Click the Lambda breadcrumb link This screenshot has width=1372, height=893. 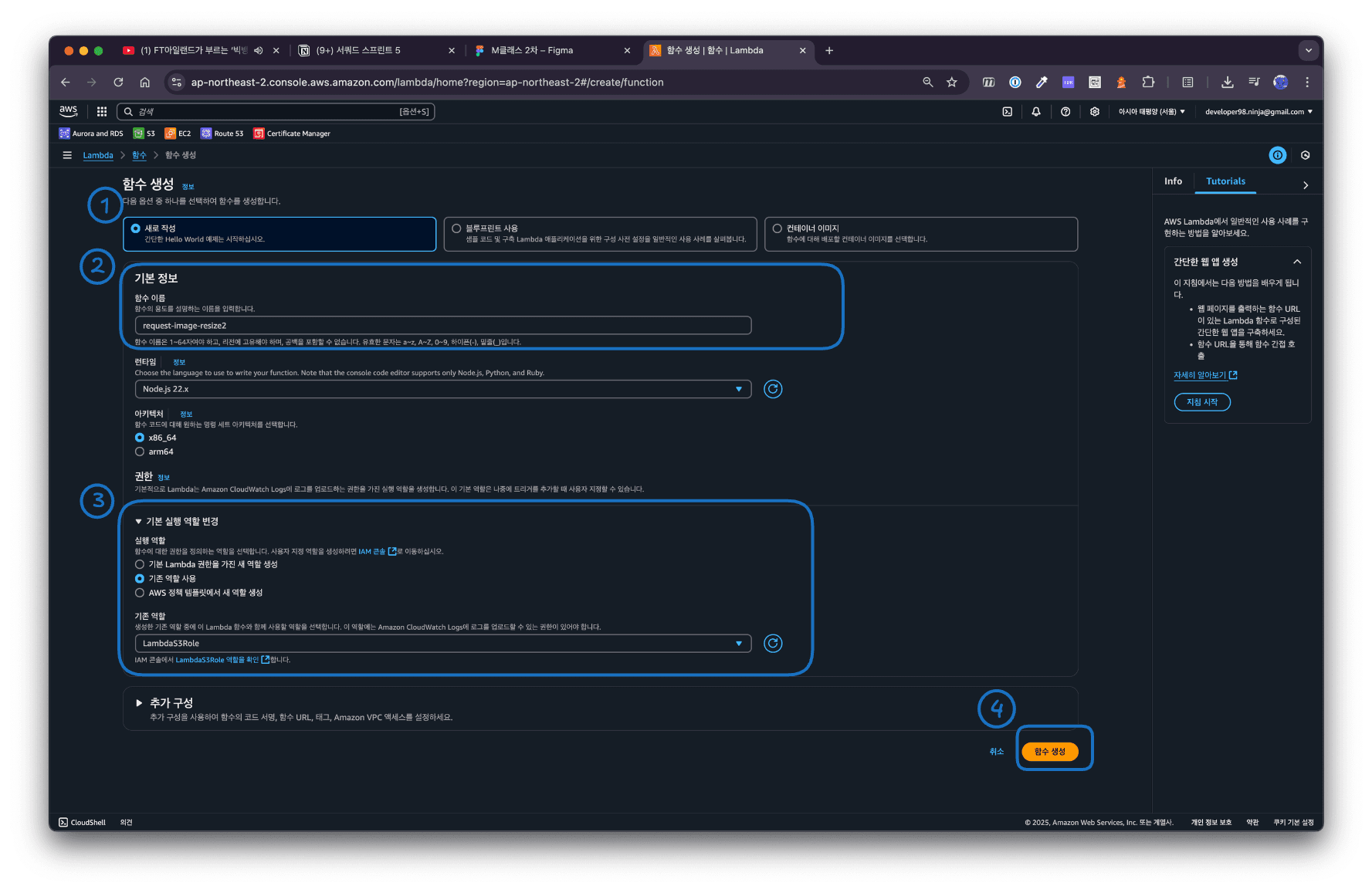pyautogui.click(x=98, y=155)
